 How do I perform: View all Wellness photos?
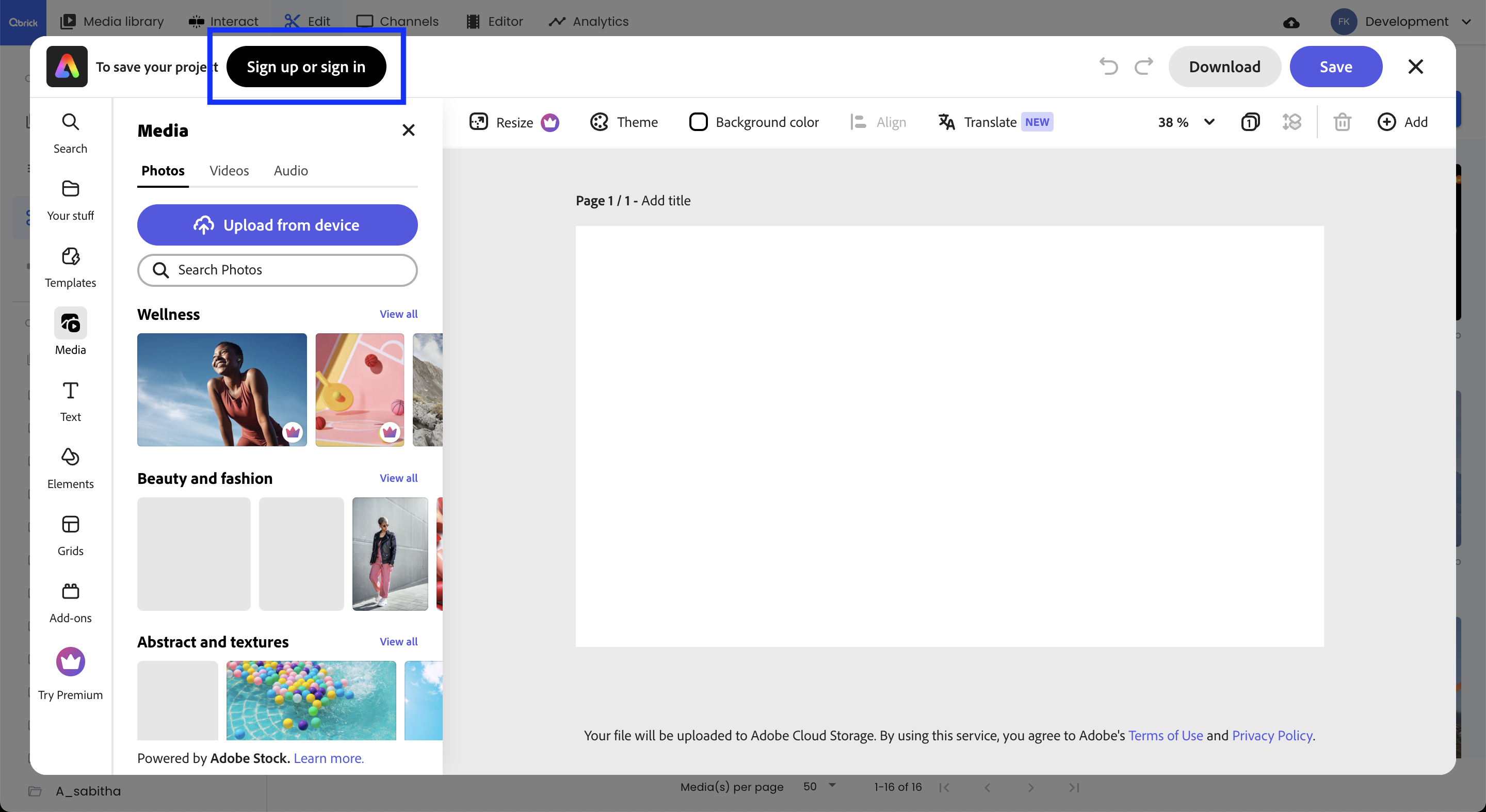pos(399,314)
